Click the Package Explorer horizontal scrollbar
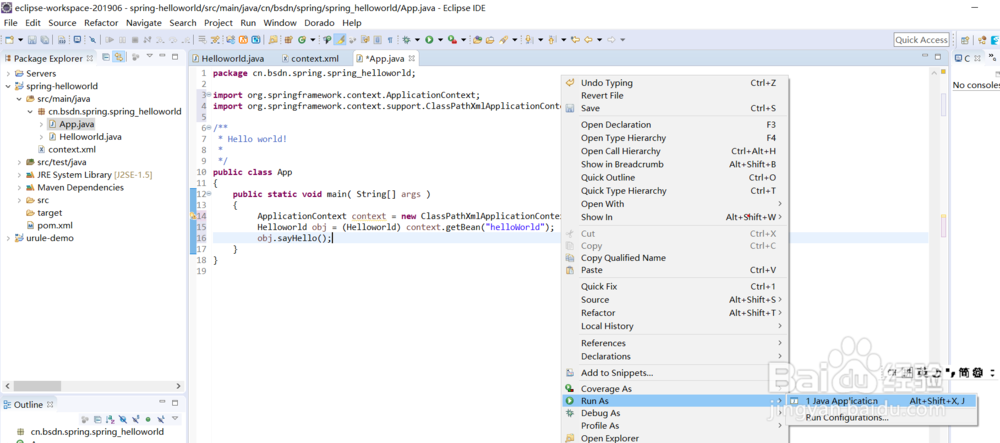 (x=93, y=386)
